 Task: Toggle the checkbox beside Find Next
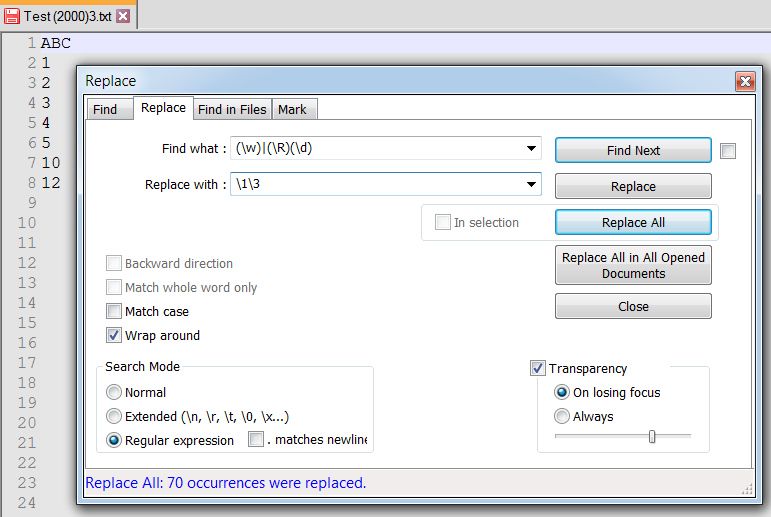(x=728, y=151)
